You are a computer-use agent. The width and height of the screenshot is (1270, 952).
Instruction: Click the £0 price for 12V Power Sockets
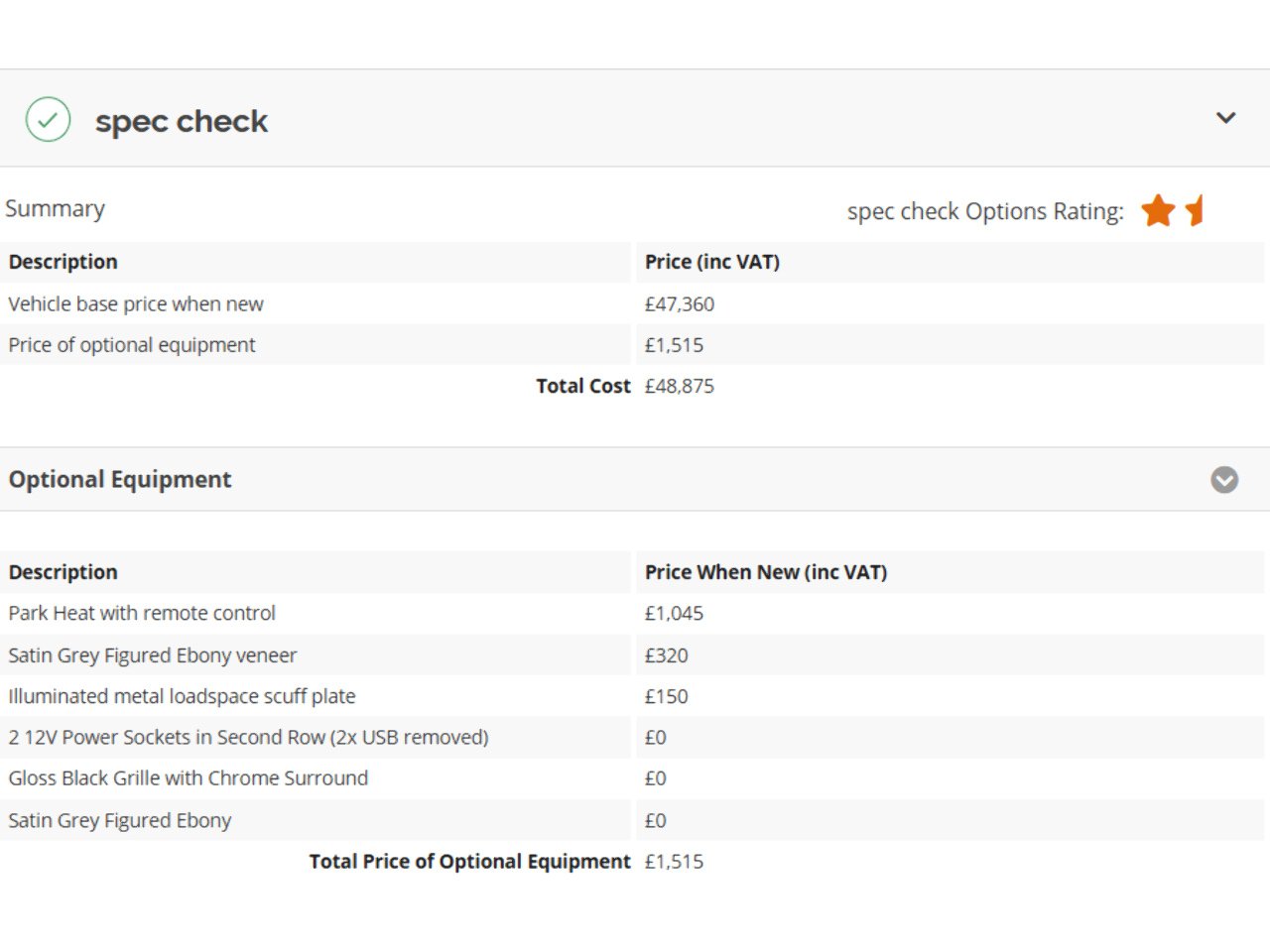click(x=656, y=737)
